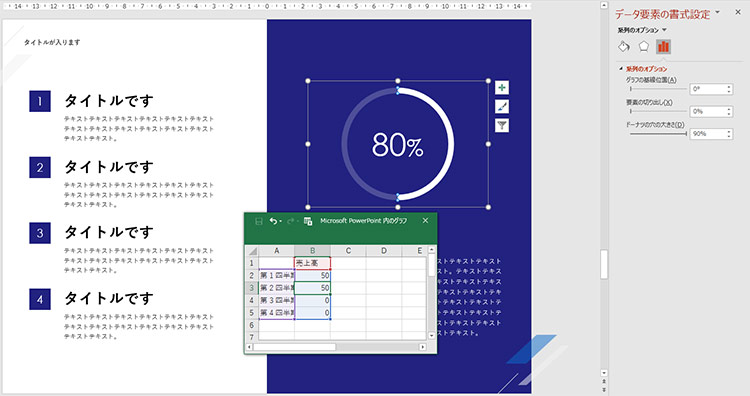The width and height of the screenshot is (750, 396).
Task: Open the Fill & Line tab (paint bucket icon)
Action: (x=624, y=46)
